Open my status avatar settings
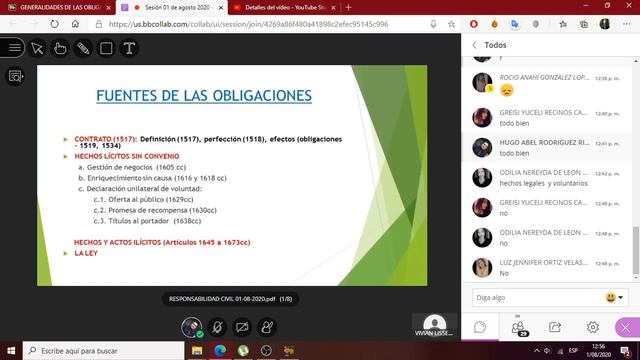The height and width of the screenshot is (360, 640). pyautogui.click(x=192, y=327)
